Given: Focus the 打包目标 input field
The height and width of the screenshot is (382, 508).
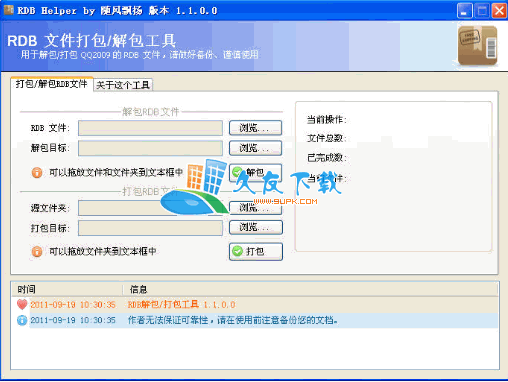Looking at the screenshot, I should 150,228.
